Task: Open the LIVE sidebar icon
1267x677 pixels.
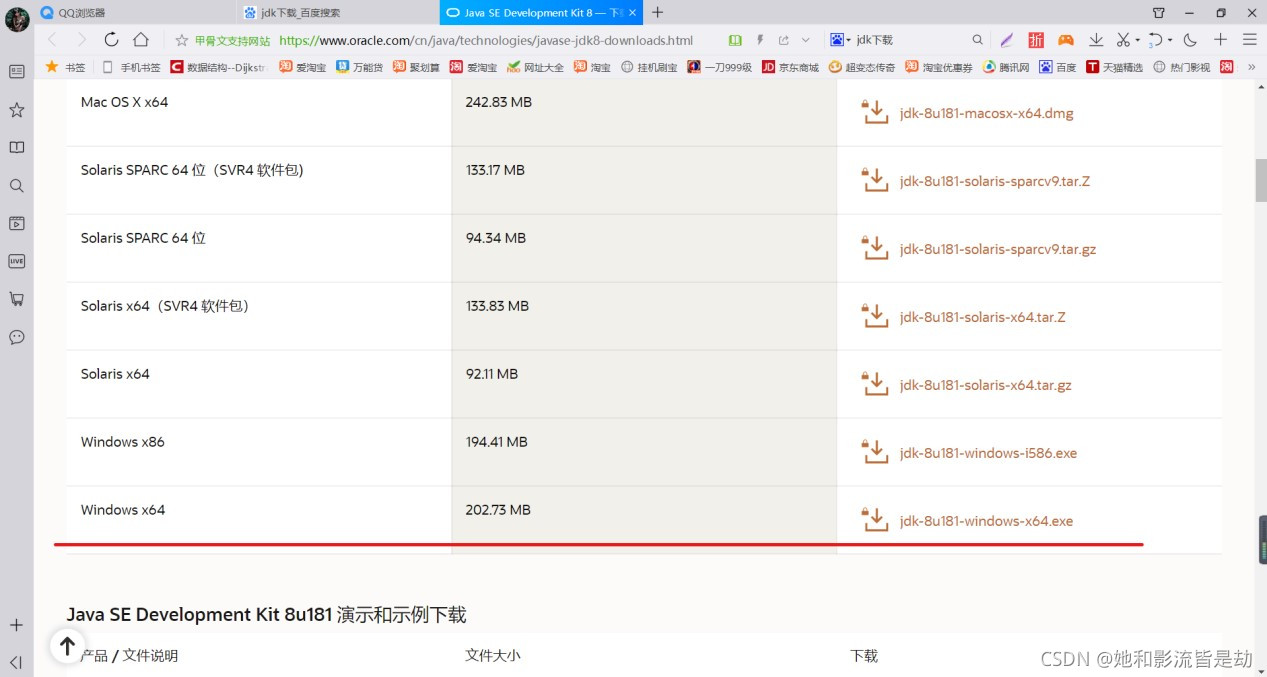Action: 16,261
